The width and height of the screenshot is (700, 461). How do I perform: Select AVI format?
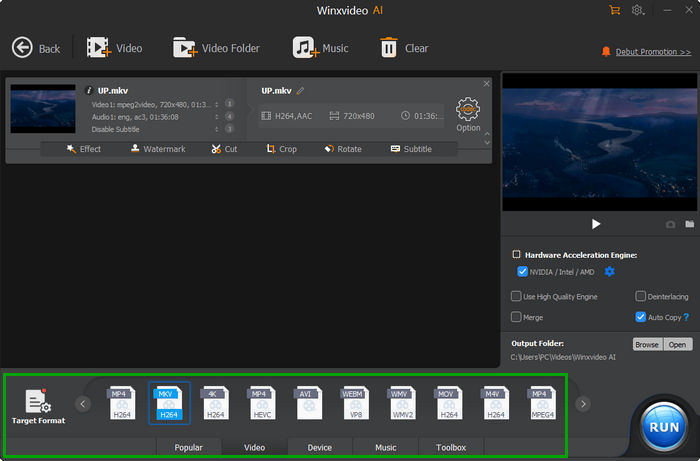(x=309, y=403)
